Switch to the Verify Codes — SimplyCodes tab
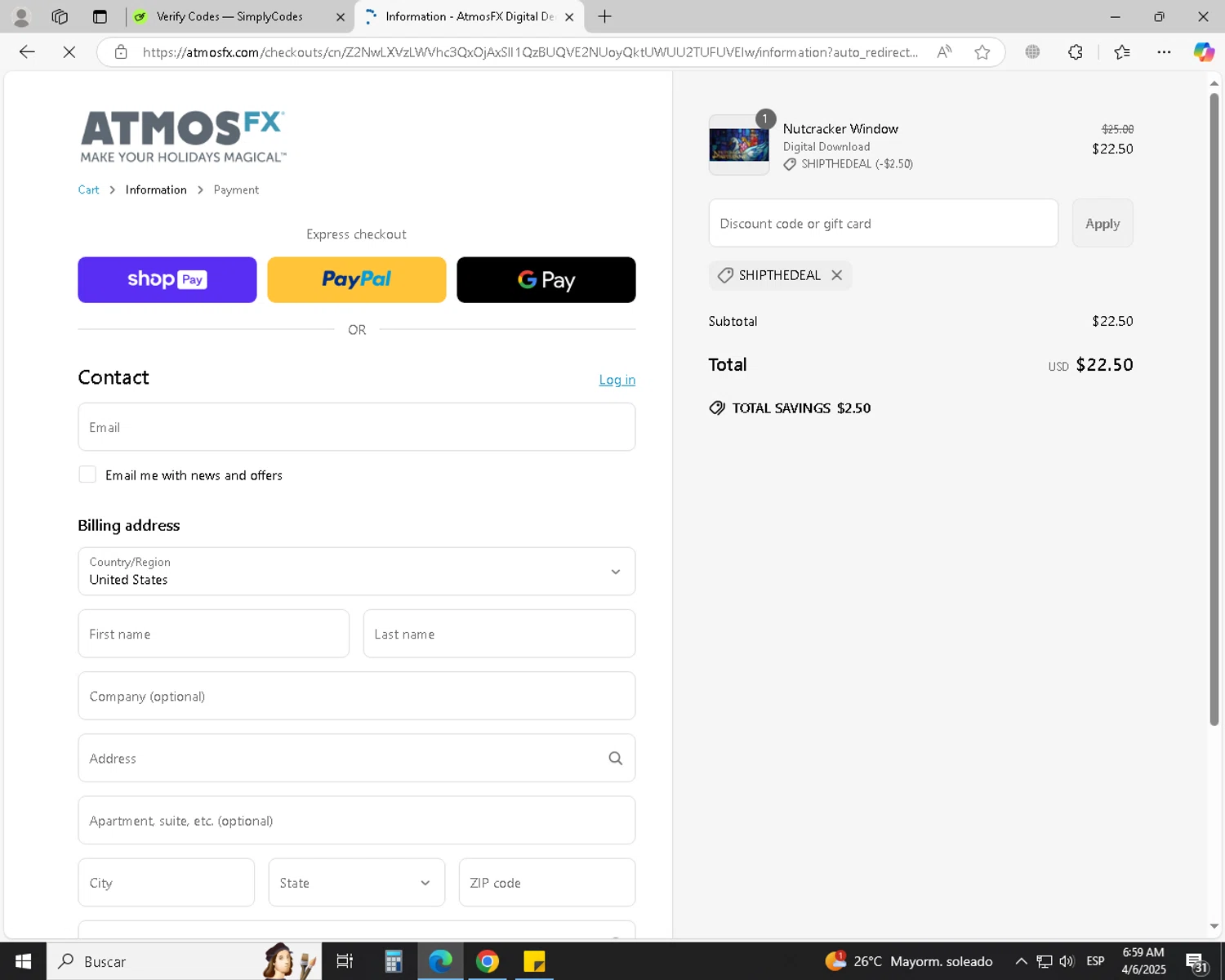 (229, 16)
